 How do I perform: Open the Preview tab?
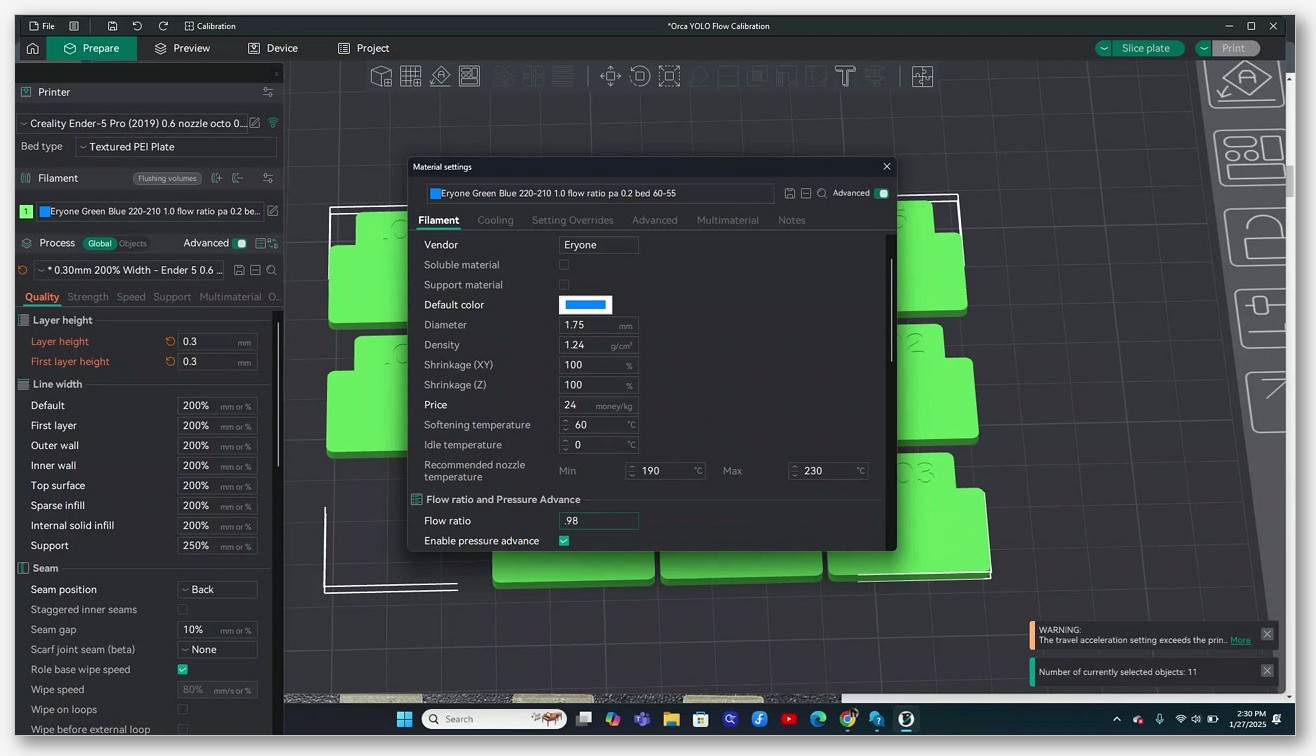coord(182,48)
